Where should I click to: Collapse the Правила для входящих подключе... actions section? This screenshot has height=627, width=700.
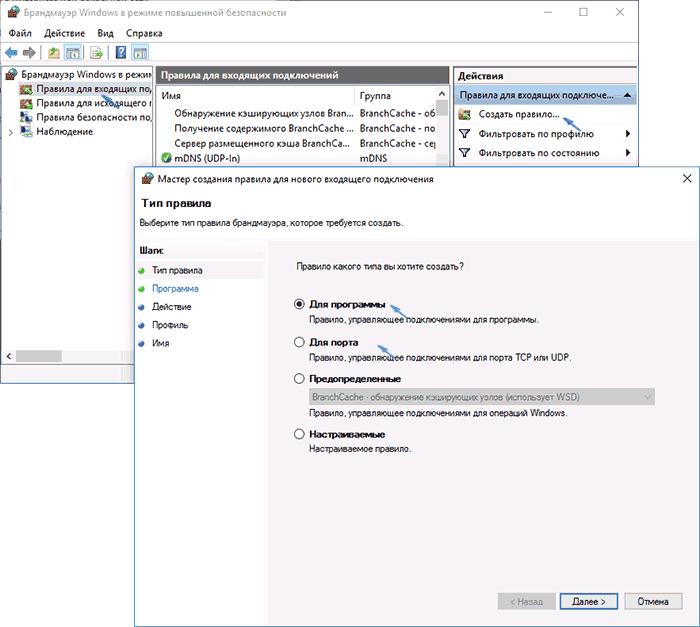(x=627, y=95)
